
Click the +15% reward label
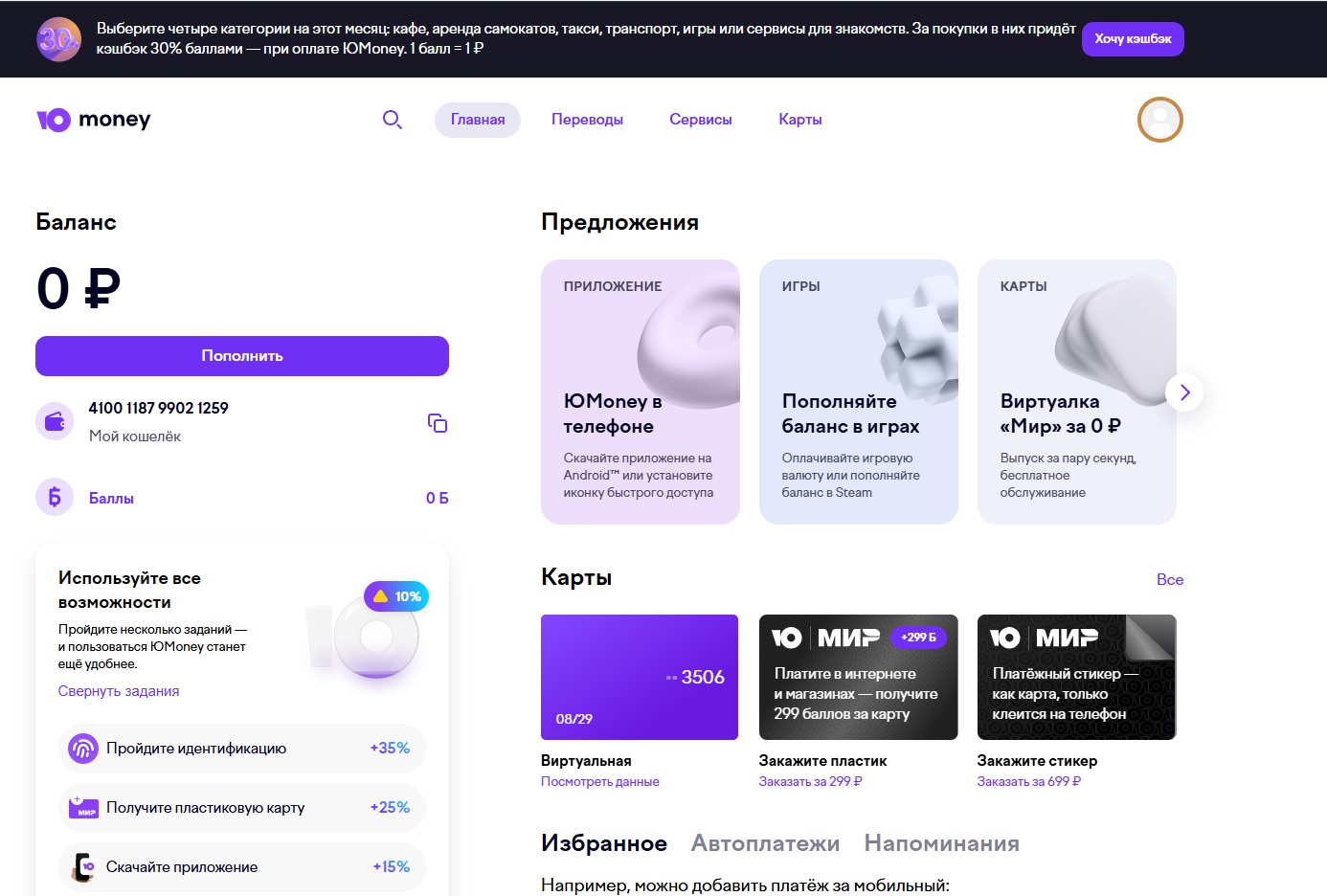click(x=391, y=867)
